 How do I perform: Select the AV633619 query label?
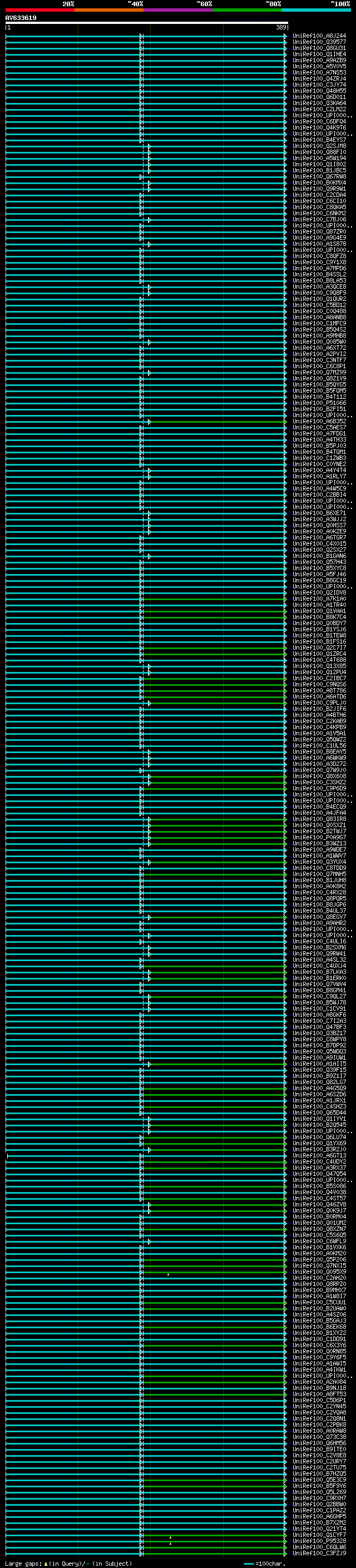pyautogui.click(x=21, y=18)
